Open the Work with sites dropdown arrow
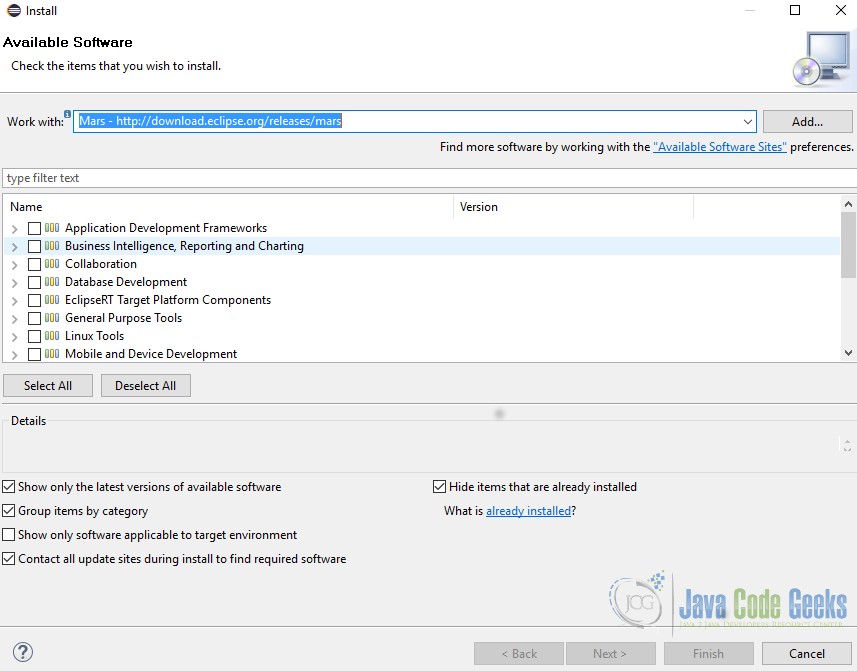Image resolution: width=857 pixels, height=671 pixels. [x=748, y=121]
